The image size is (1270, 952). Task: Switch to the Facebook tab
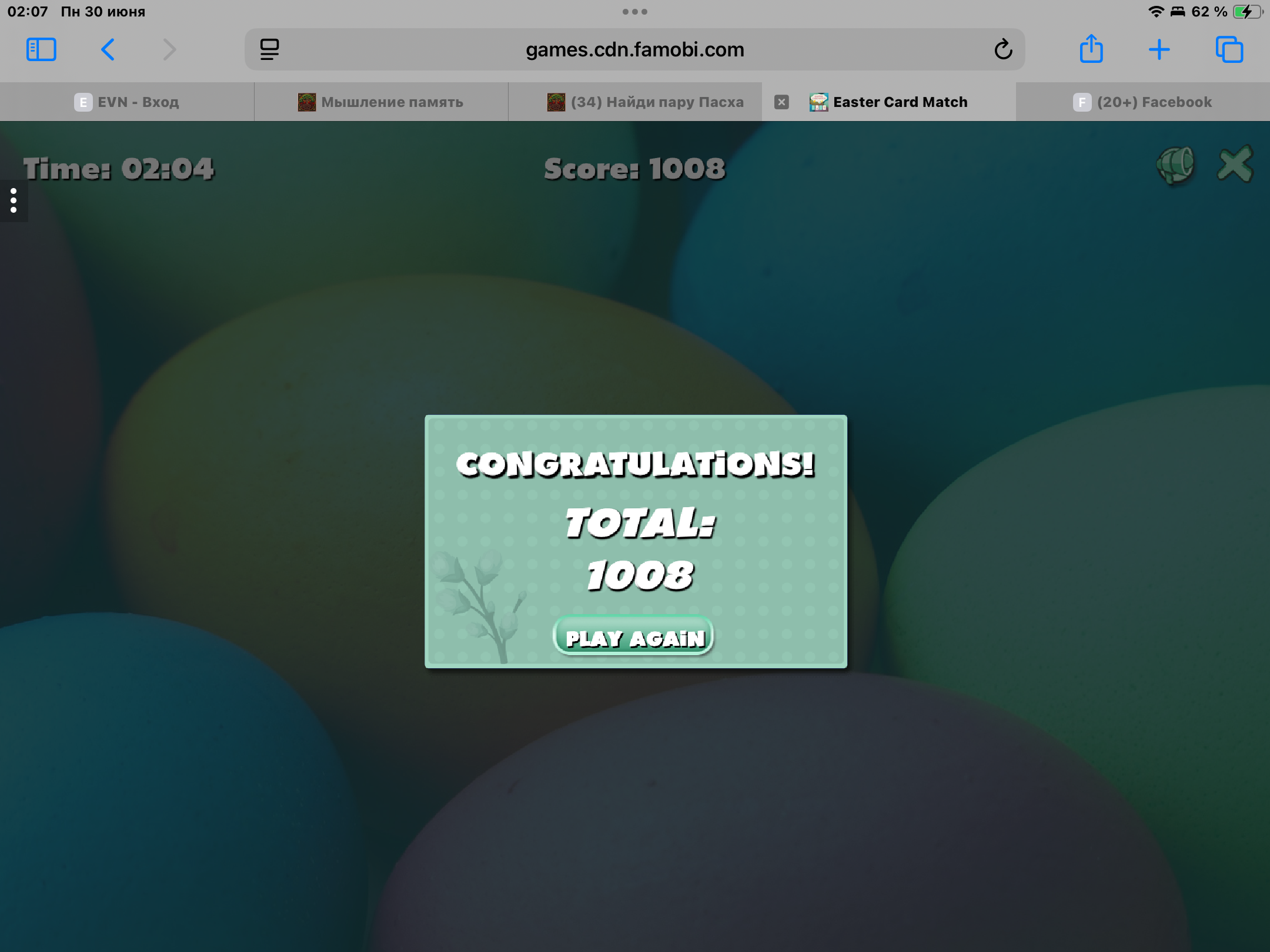click(x=1143, y=102)
